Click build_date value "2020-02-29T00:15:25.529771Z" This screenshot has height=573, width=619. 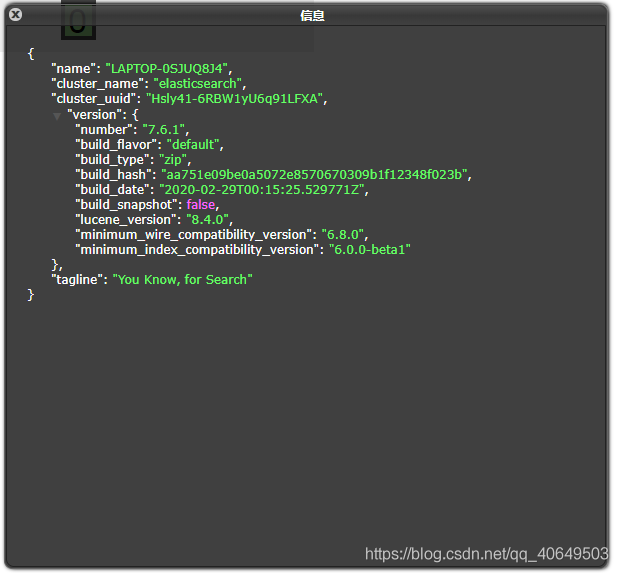[262, 190]
